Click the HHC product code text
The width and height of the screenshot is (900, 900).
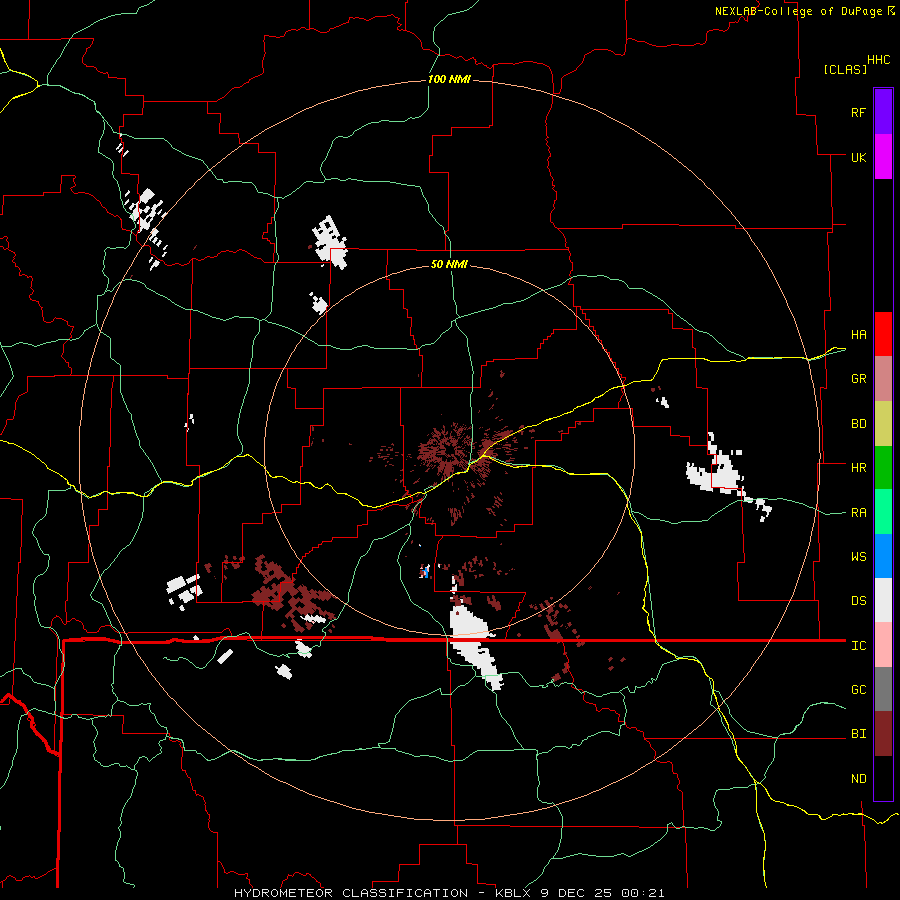(x=878, y=60)
